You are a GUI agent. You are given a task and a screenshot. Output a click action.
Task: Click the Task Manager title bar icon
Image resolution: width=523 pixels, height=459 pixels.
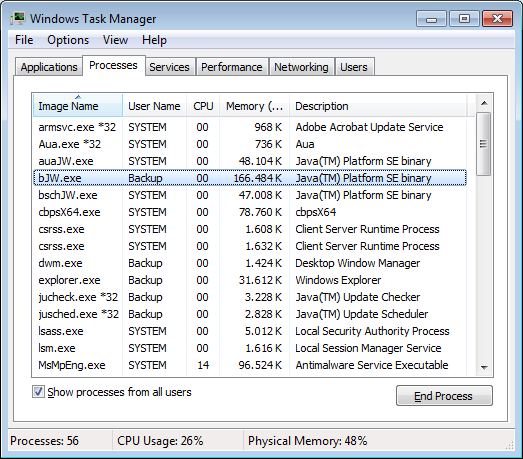(x=18, y=18)
